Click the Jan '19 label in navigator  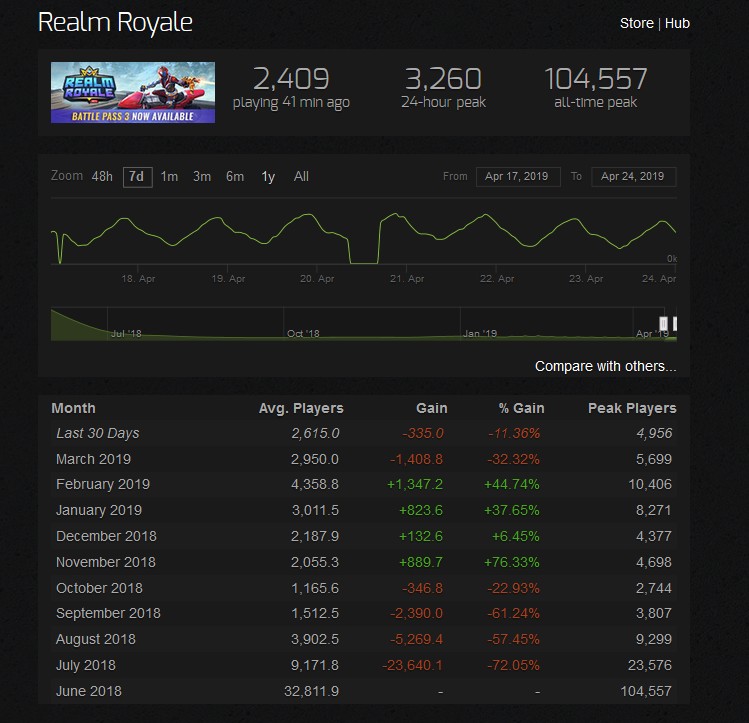click(x=480, y=333)
